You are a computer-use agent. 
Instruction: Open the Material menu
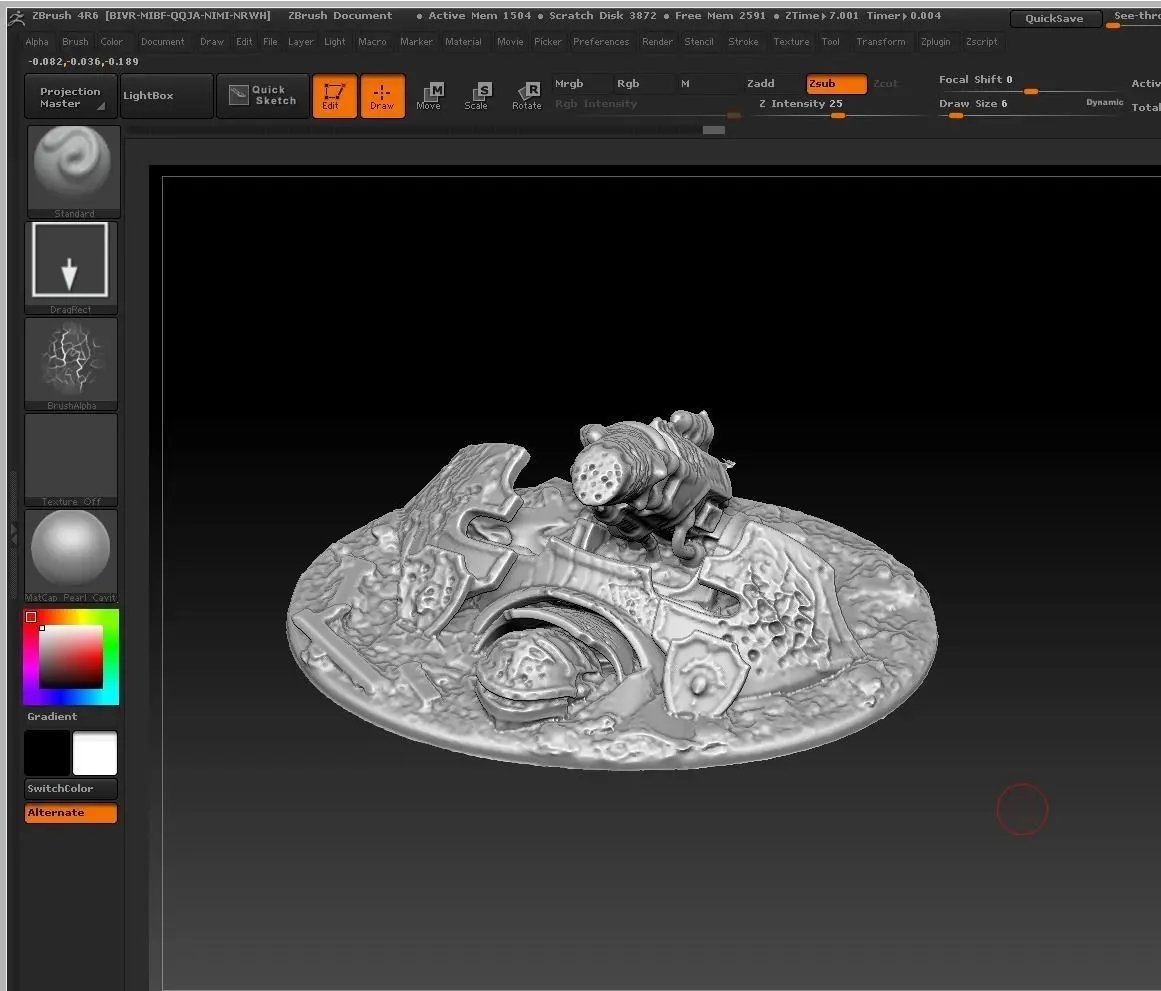coord(464,42)
